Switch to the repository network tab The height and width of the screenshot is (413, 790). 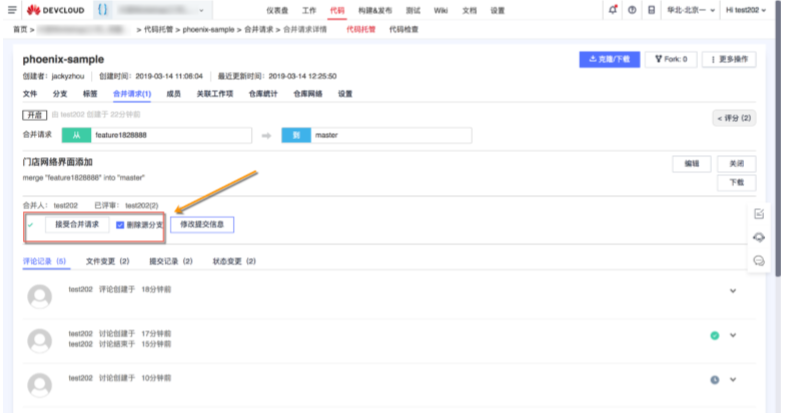(308, 94)
